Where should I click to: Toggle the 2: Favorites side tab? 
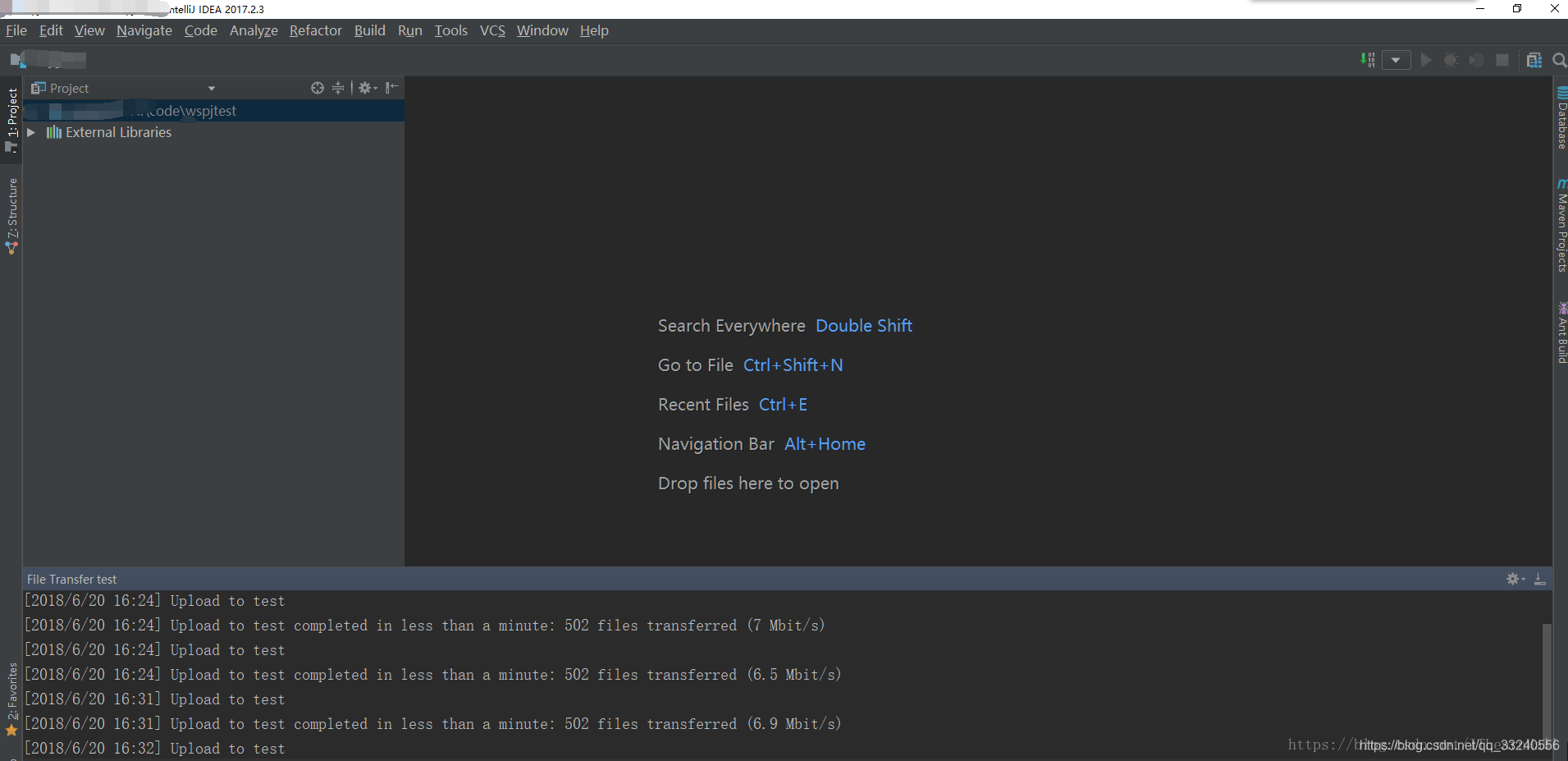click(11, 699)
